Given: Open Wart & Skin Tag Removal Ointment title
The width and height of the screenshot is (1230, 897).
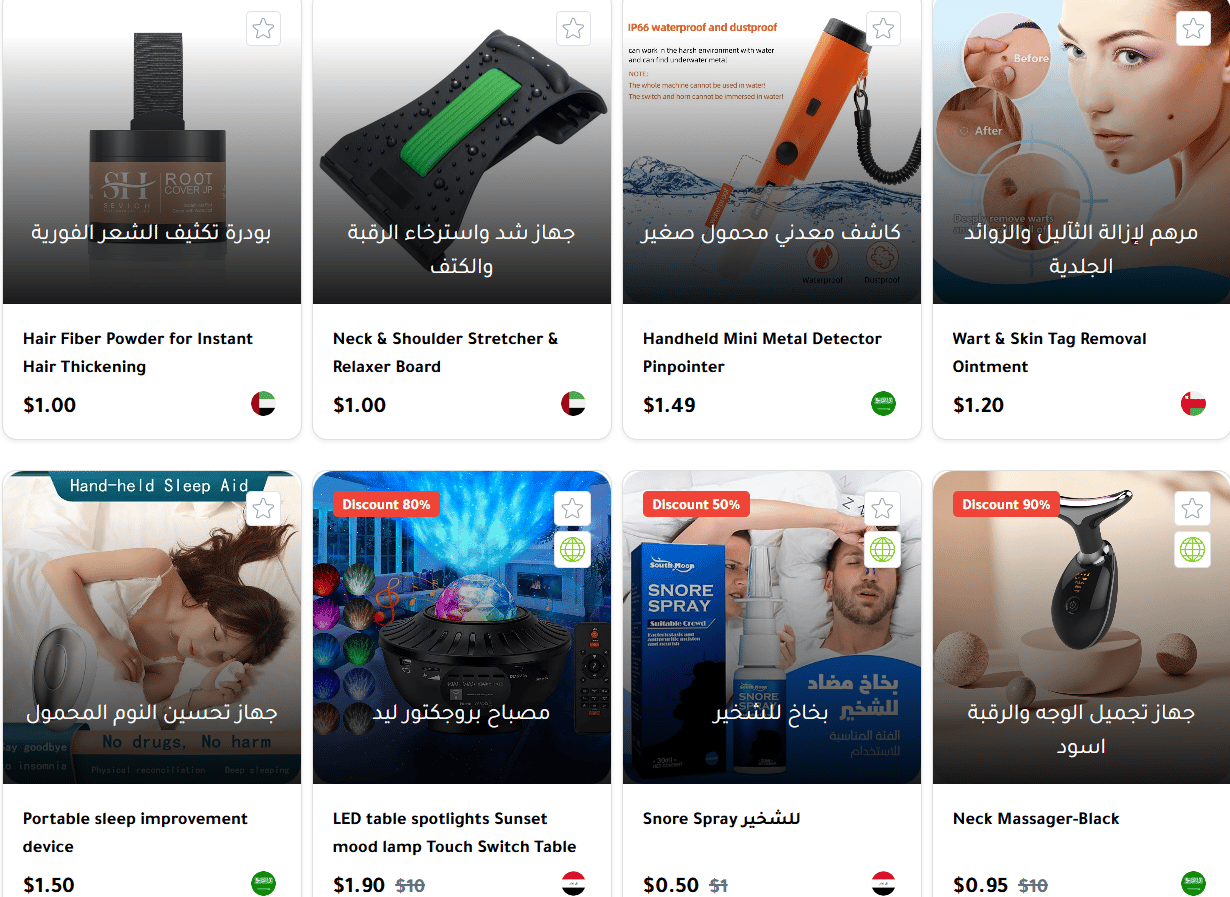Looking at the screenshot, I should 1050,352.
